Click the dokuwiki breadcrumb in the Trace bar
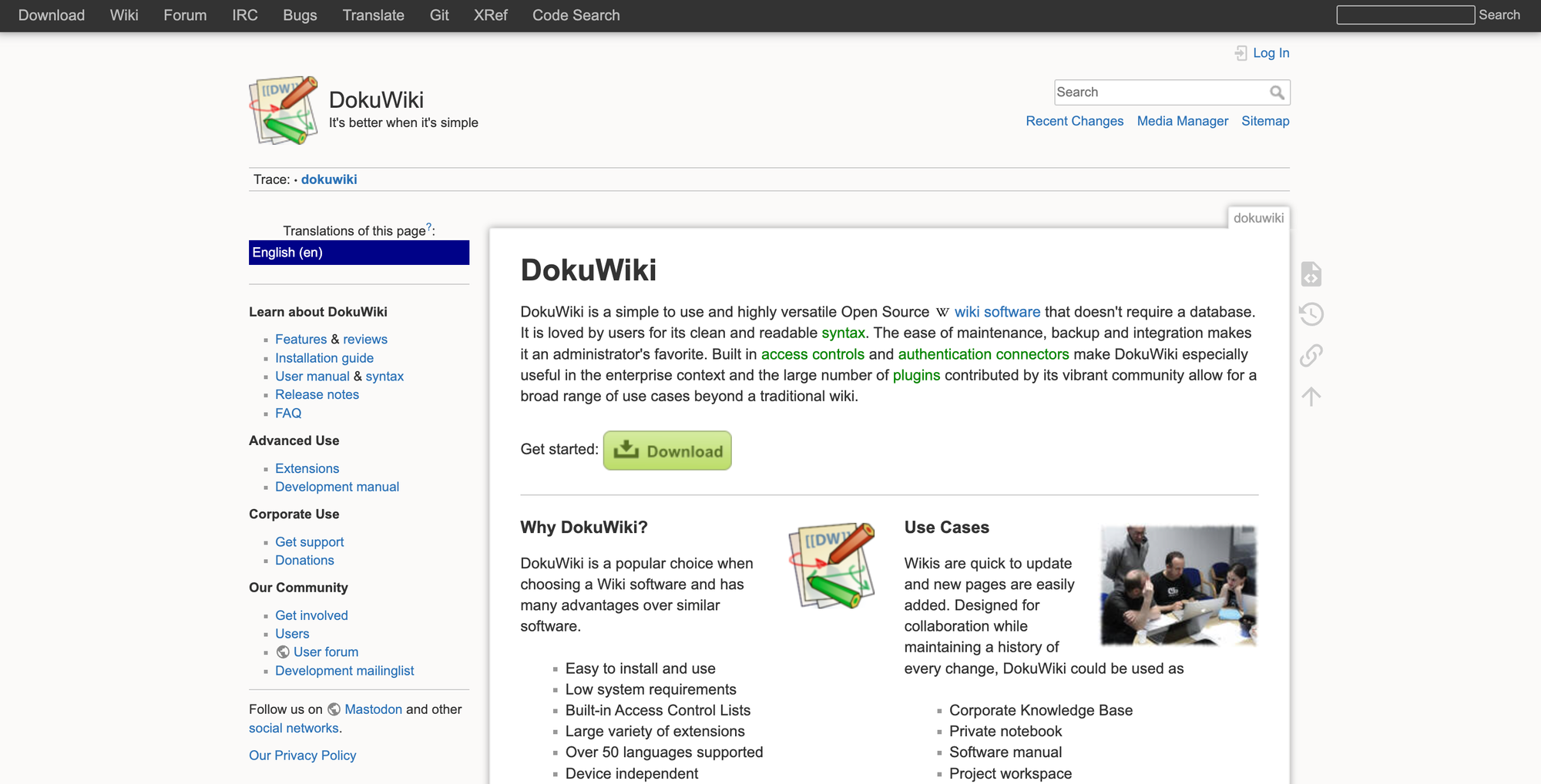1541x784 pixels. pos(328,179)
